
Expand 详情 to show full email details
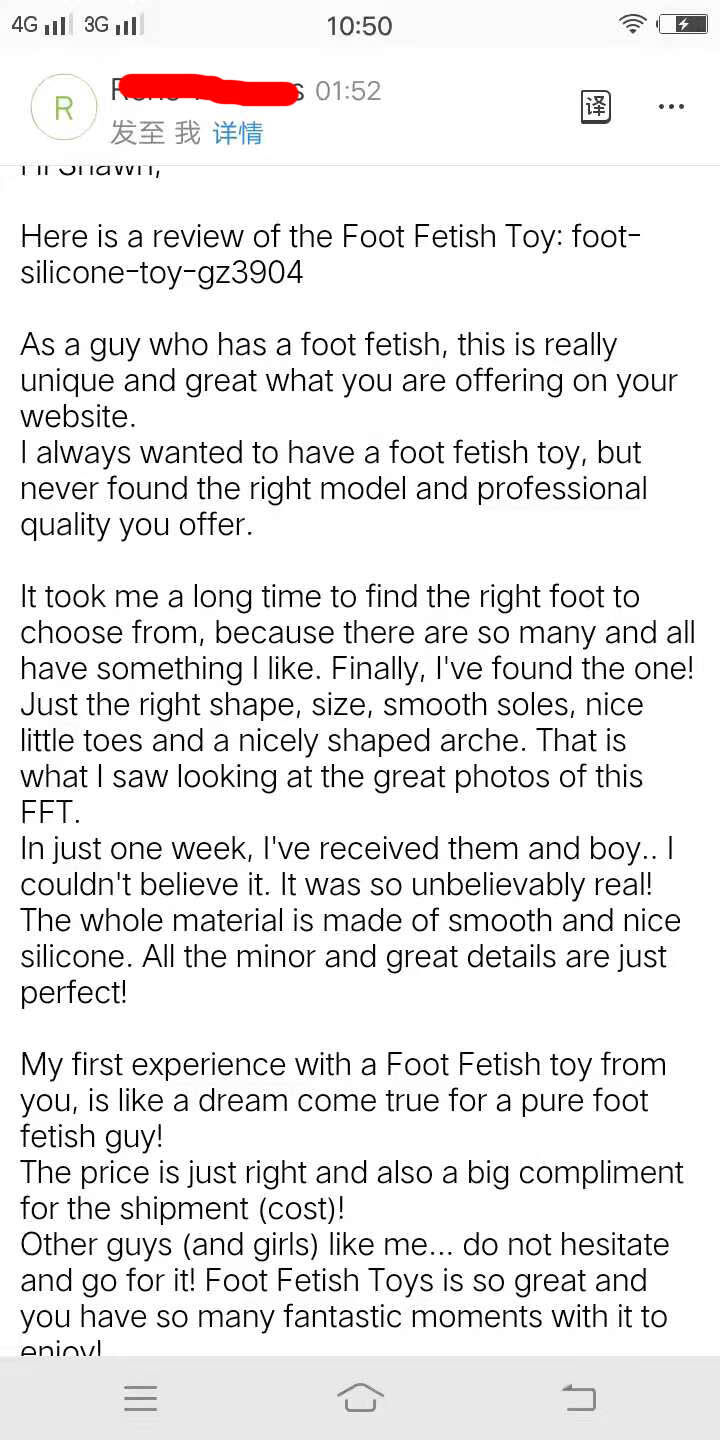pyautogui.click(x=238, y=132)
